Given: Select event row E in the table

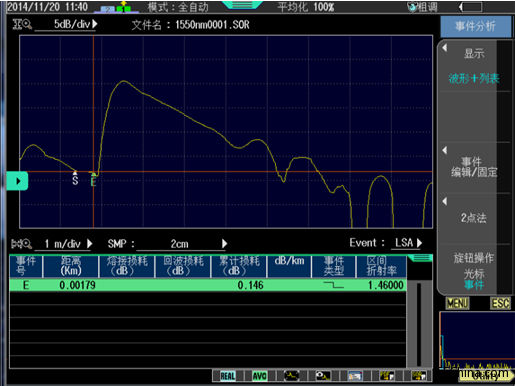Looking at the screenshot, I should (208, 285).
